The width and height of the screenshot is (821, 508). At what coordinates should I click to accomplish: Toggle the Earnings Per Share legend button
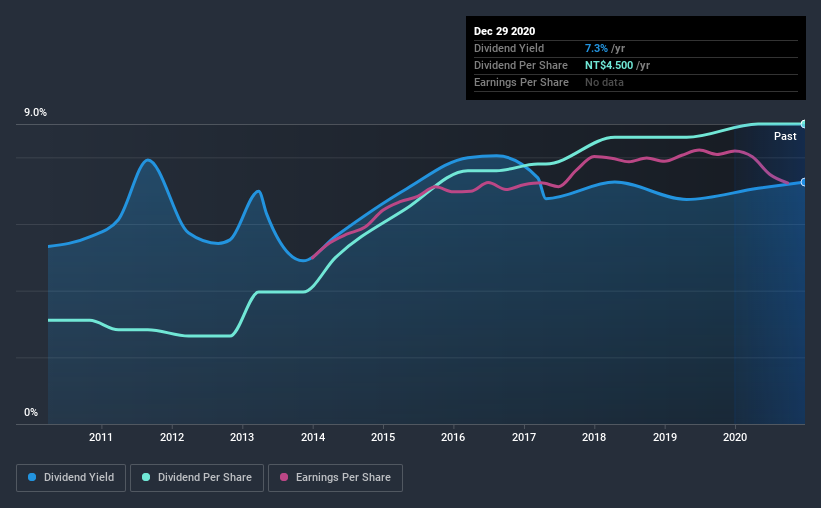tap(335, 478)
